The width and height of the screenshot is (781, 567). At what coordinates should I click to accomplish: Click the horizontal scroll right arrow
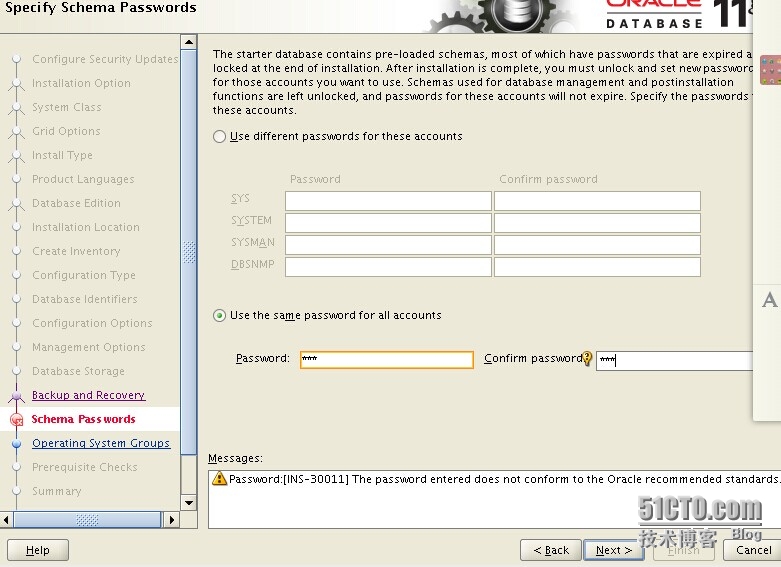(x=171, y=520)
